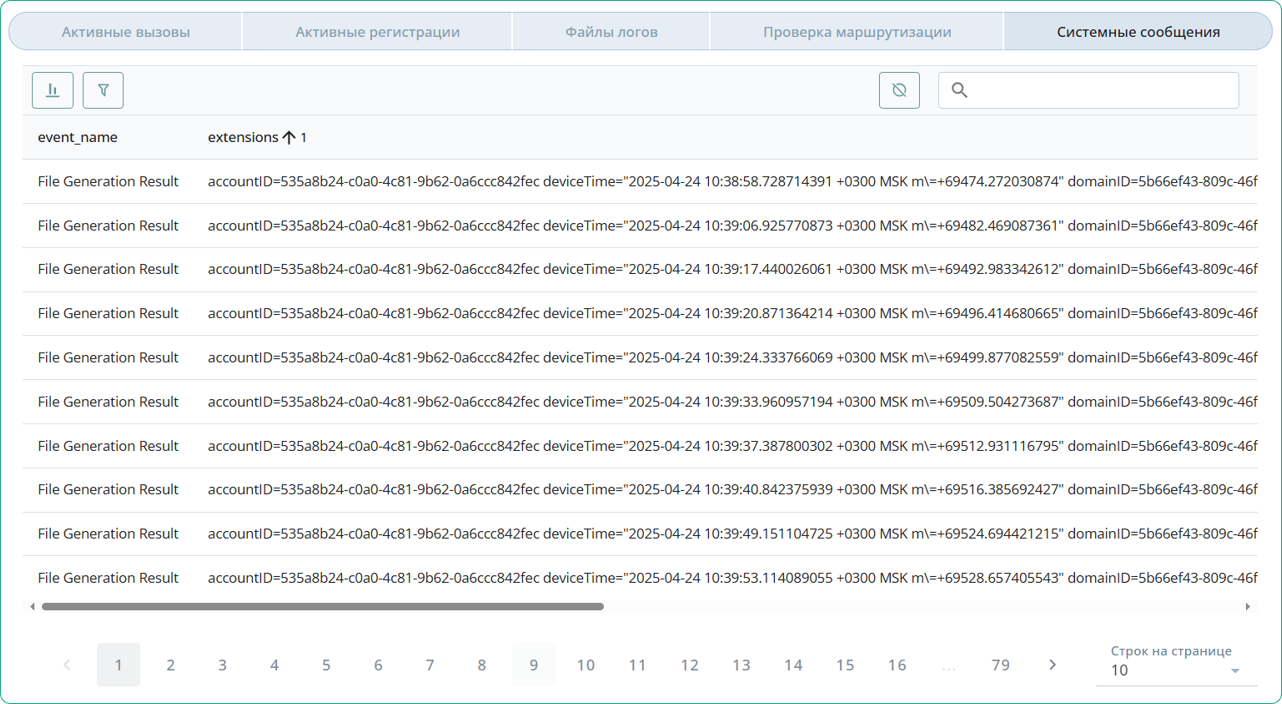Open the rows per page dropdown
1282x704 pixels.
1175,670
